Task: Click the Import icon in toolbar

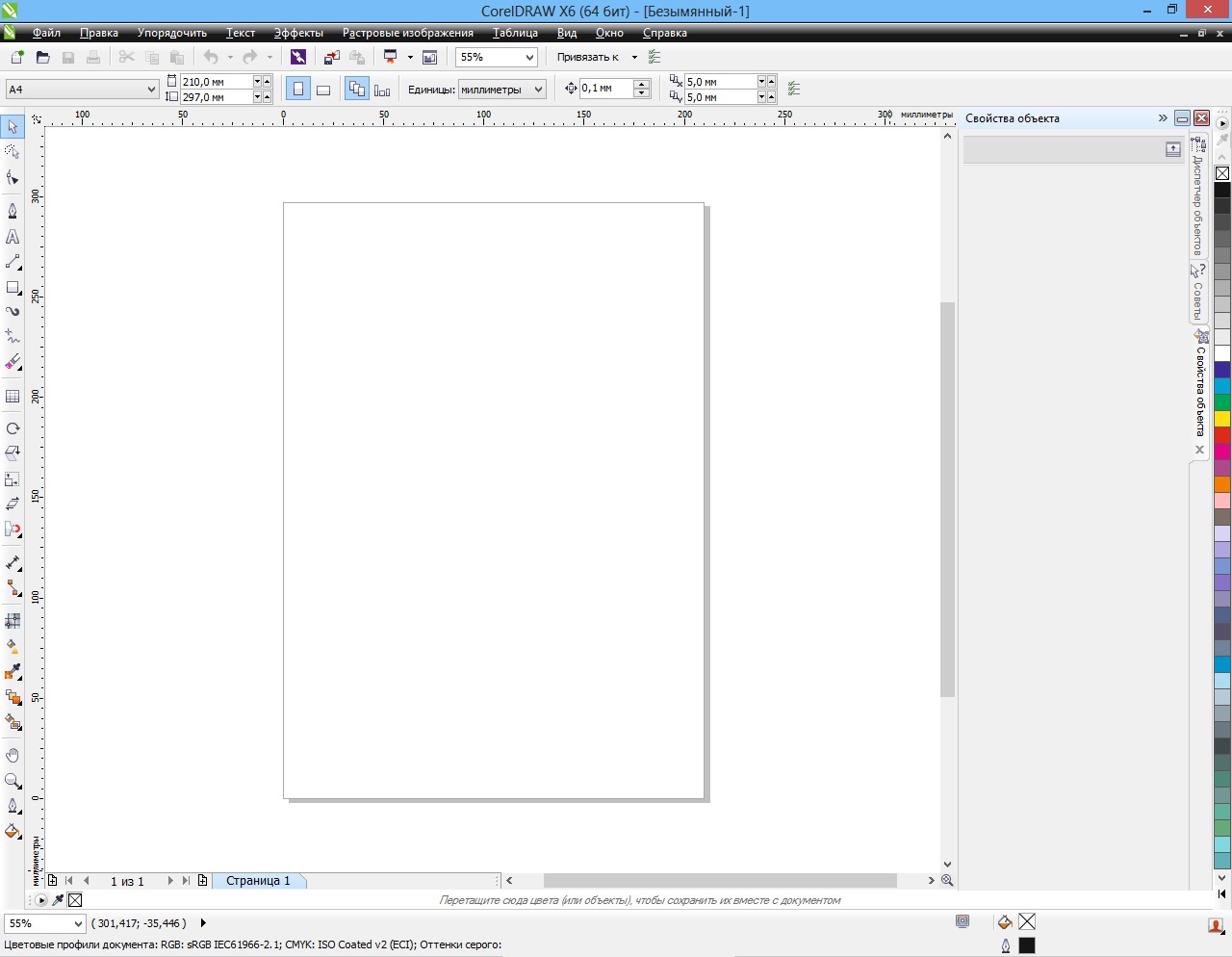Action: click(x=331, y=58)
